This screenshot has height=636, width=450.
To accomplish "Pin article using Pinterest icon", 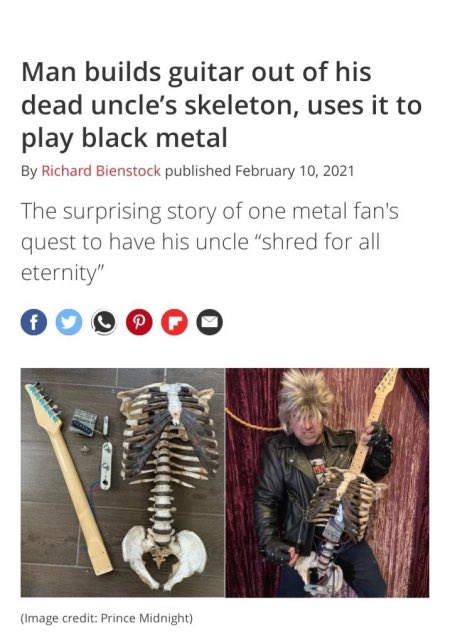I will [139, 322].
